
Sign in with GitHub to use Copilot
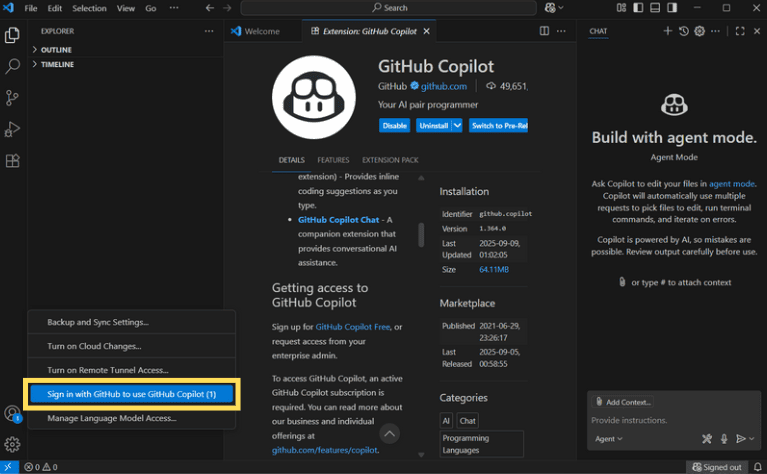click(x=132, y=394)
